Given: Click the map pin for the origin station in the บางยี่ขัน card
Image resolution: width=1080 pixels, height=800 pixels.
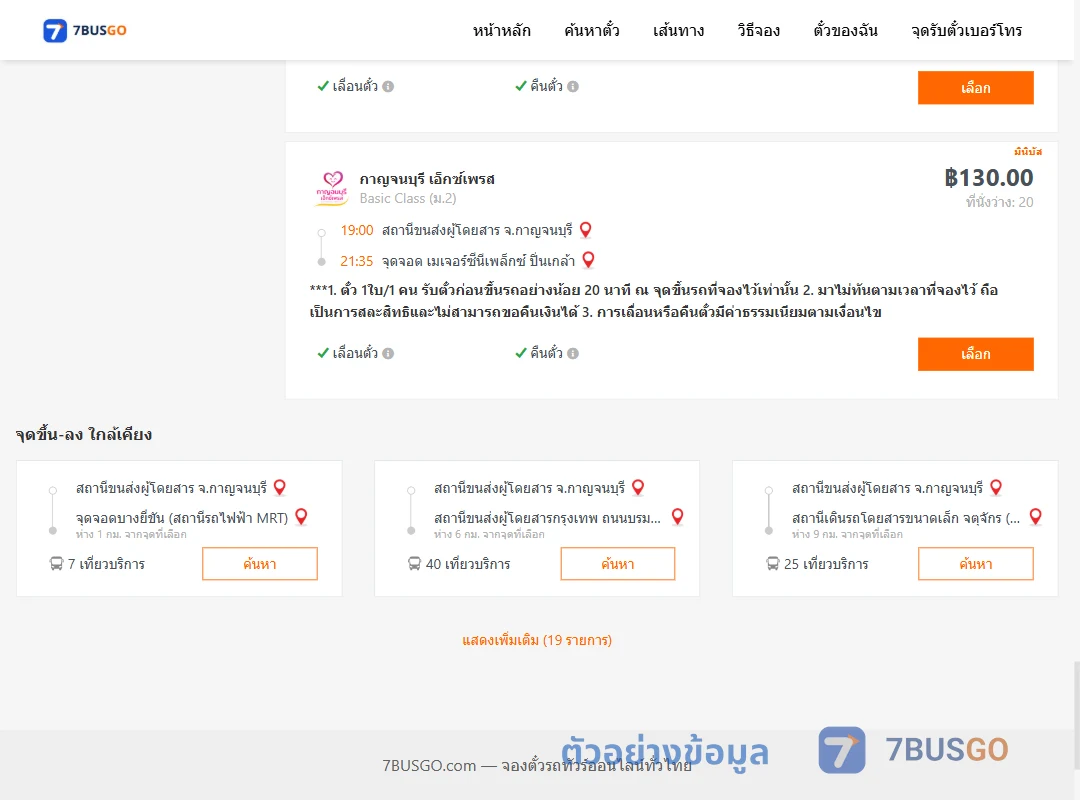Looking at the screenshot, I should click(280, 487).
